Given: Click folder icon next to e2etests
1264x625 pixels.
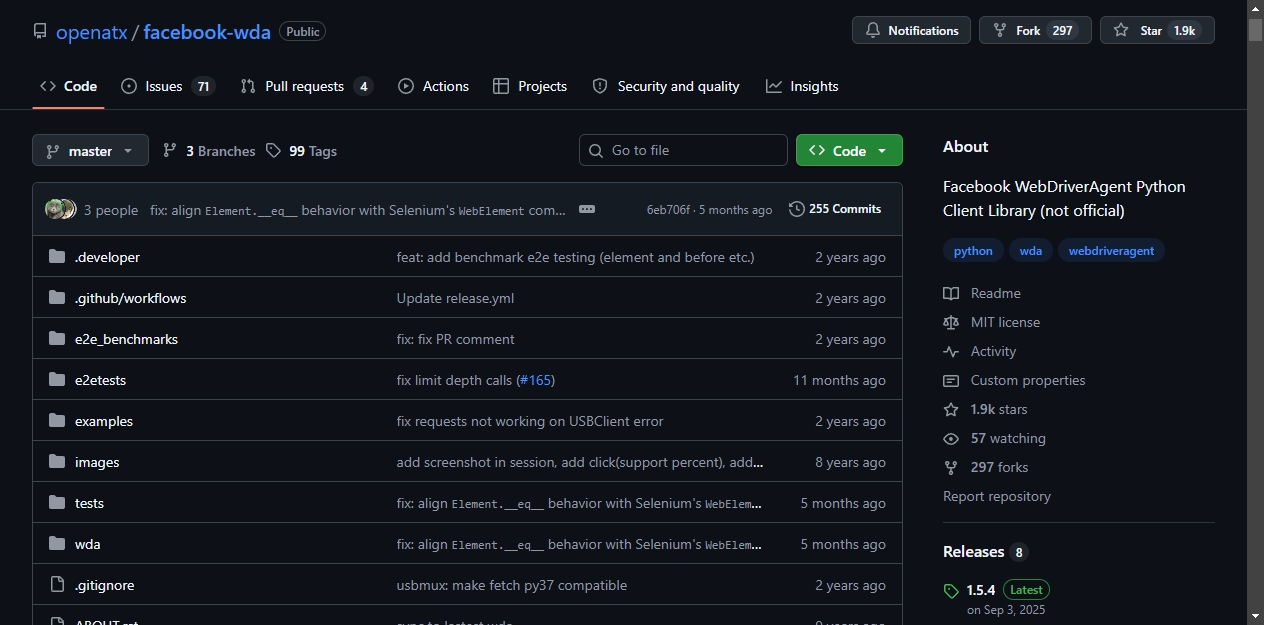Looking at the screenshot, I should click(x=57, y=380).
